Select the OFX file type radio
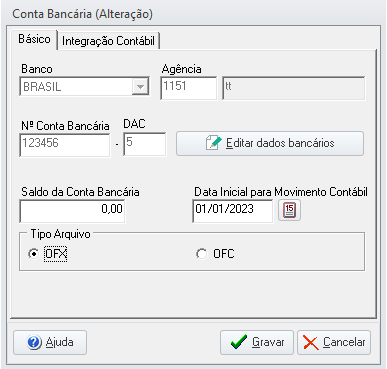The width and height of the screenshot is (387, 369). [x=33, y=254]
